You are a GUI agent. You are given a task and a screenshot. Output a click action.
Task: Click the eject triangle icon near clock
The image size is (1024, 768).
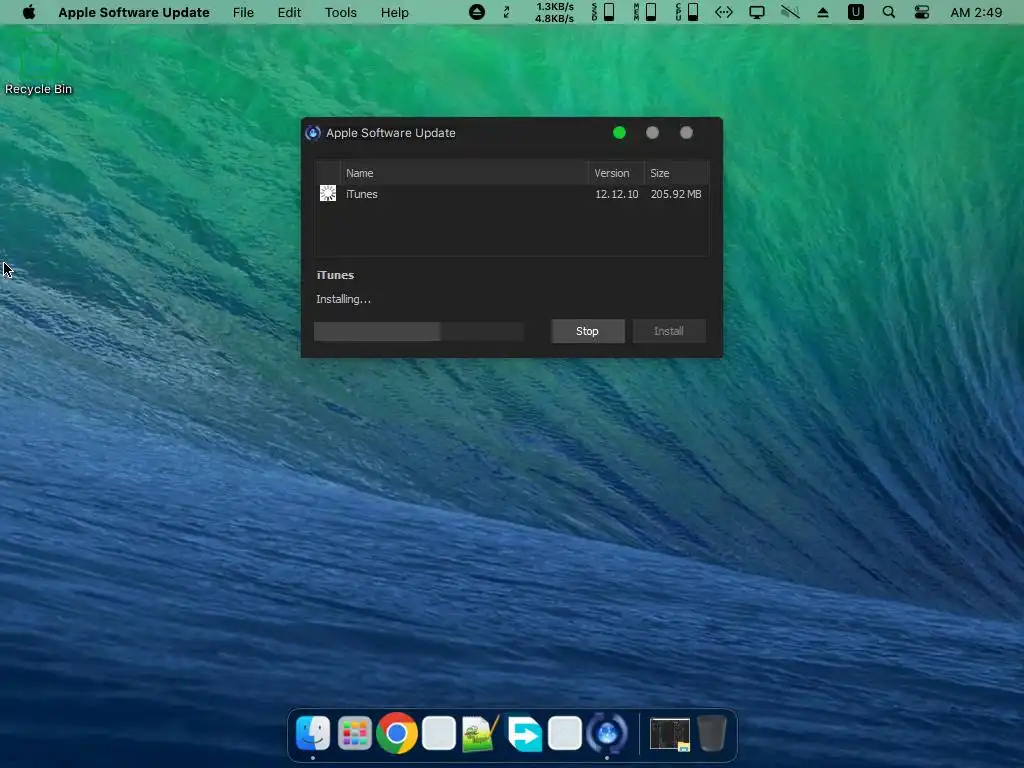pyautogui.click(x=823, y=12)
